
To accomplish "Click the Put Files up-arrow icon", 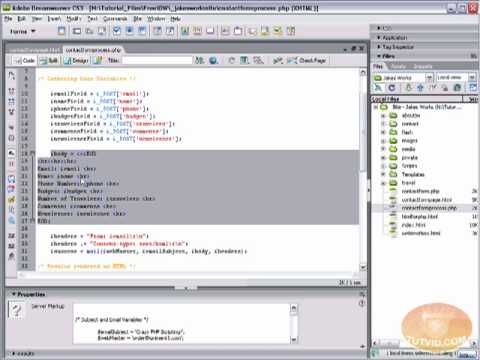I will pos(420,88).
